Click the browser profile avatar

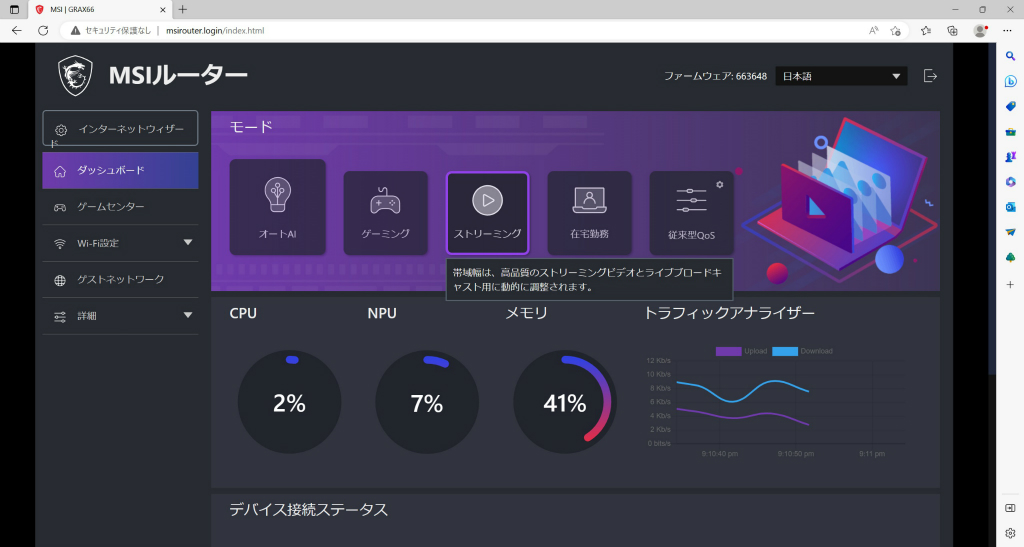click(980, 31)
